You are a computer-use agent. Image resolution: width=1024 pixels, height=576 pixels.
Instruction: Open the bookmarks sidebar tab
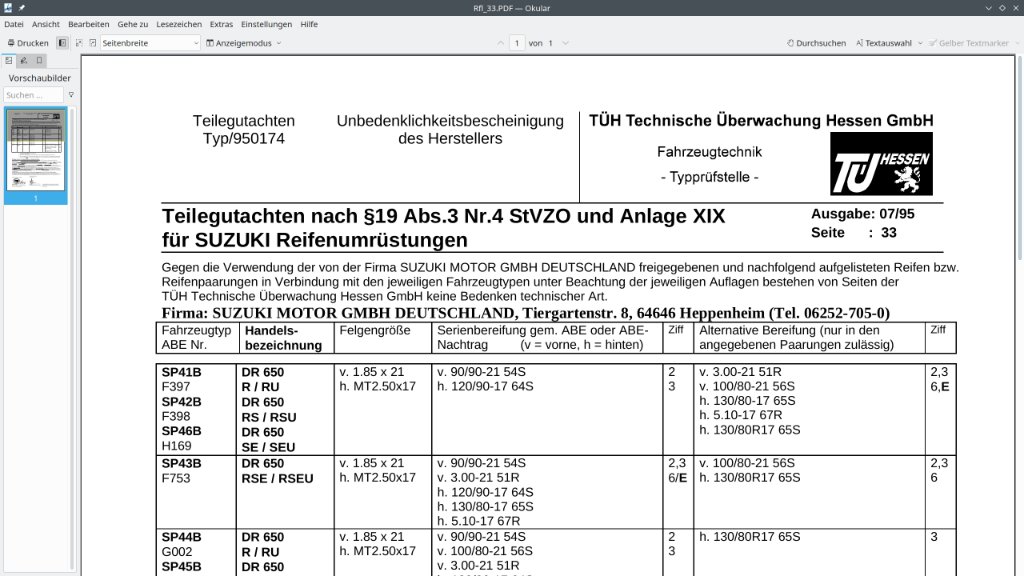[x=39, y=60]
